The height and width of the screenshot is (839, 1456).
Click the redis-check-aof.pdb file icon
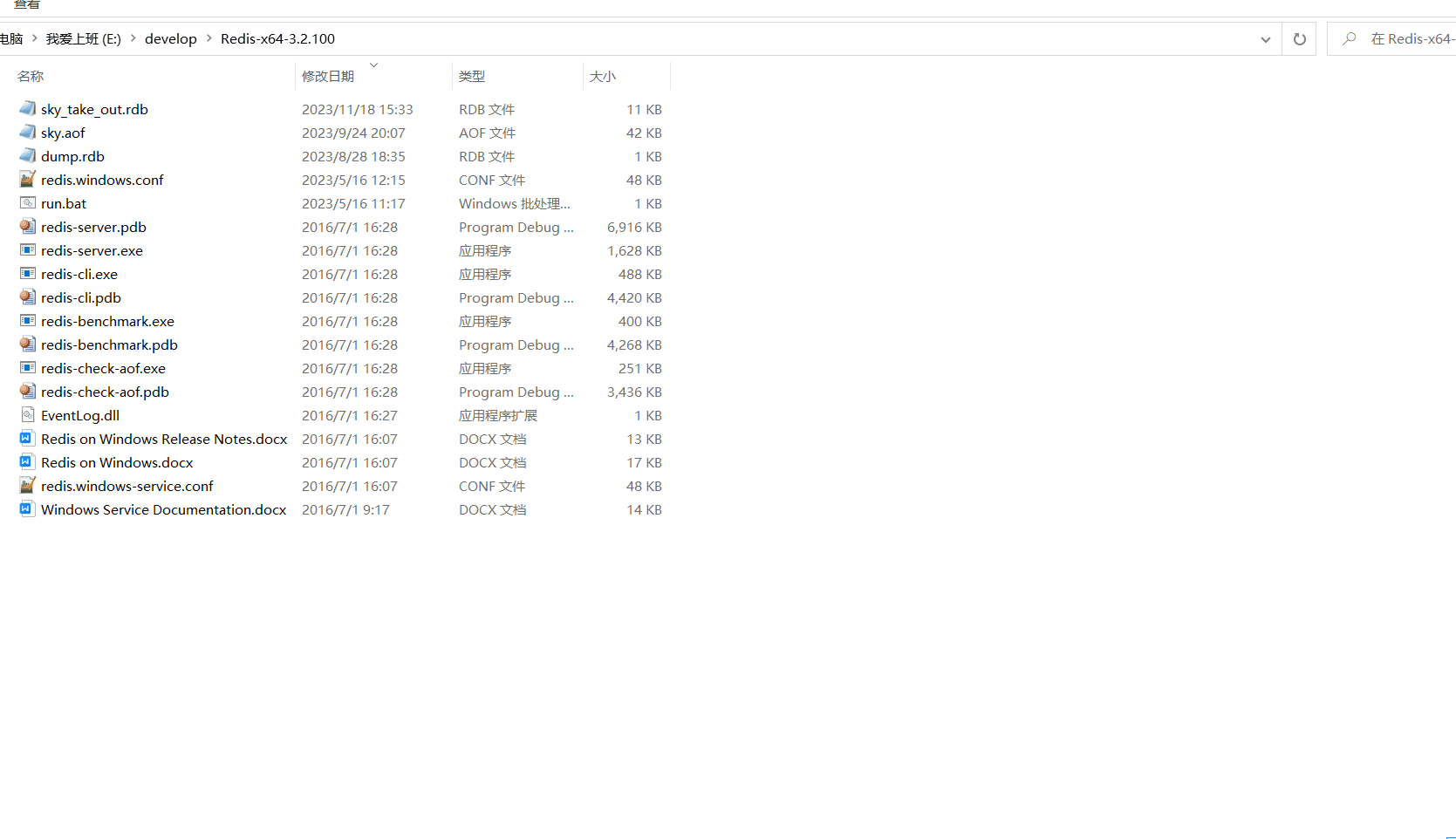(x=28, y=392)
